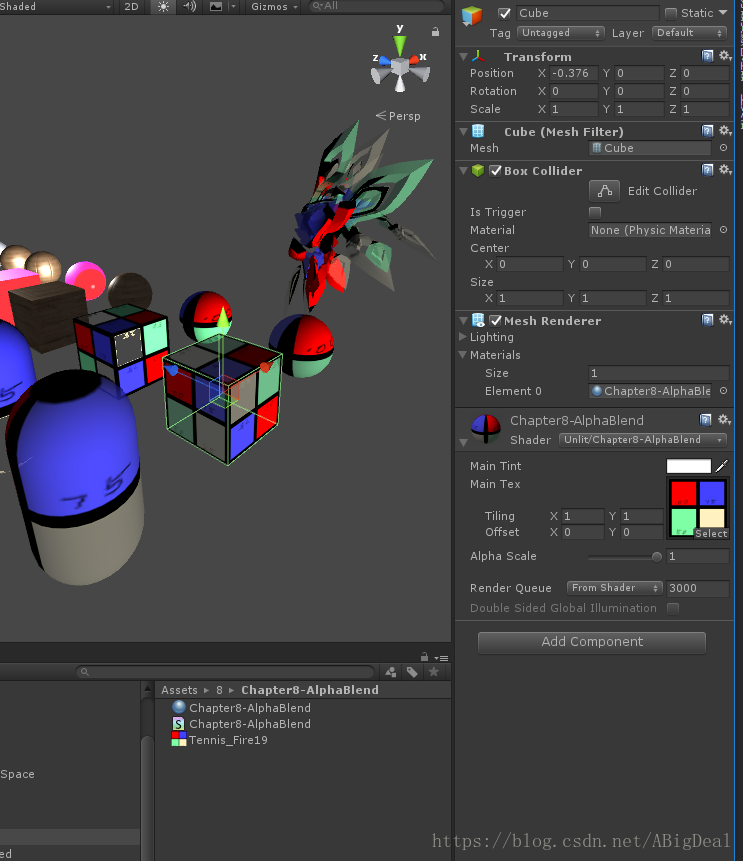The image size is (743, 861).
Task: Click the Project panel search field
Action: pyautogui.click(x=225, y=672)
